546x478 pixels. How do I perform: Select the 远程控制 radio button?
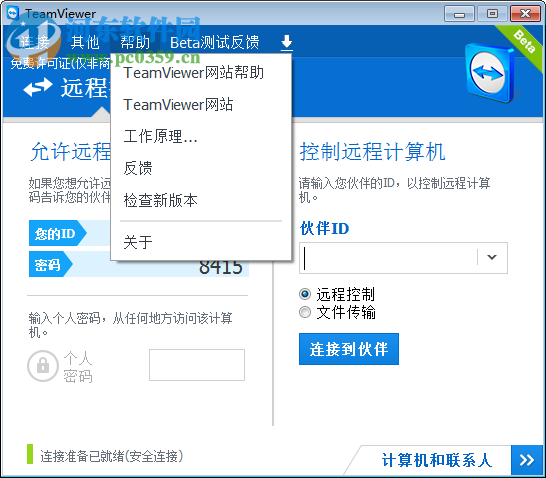tap(305, 294)
